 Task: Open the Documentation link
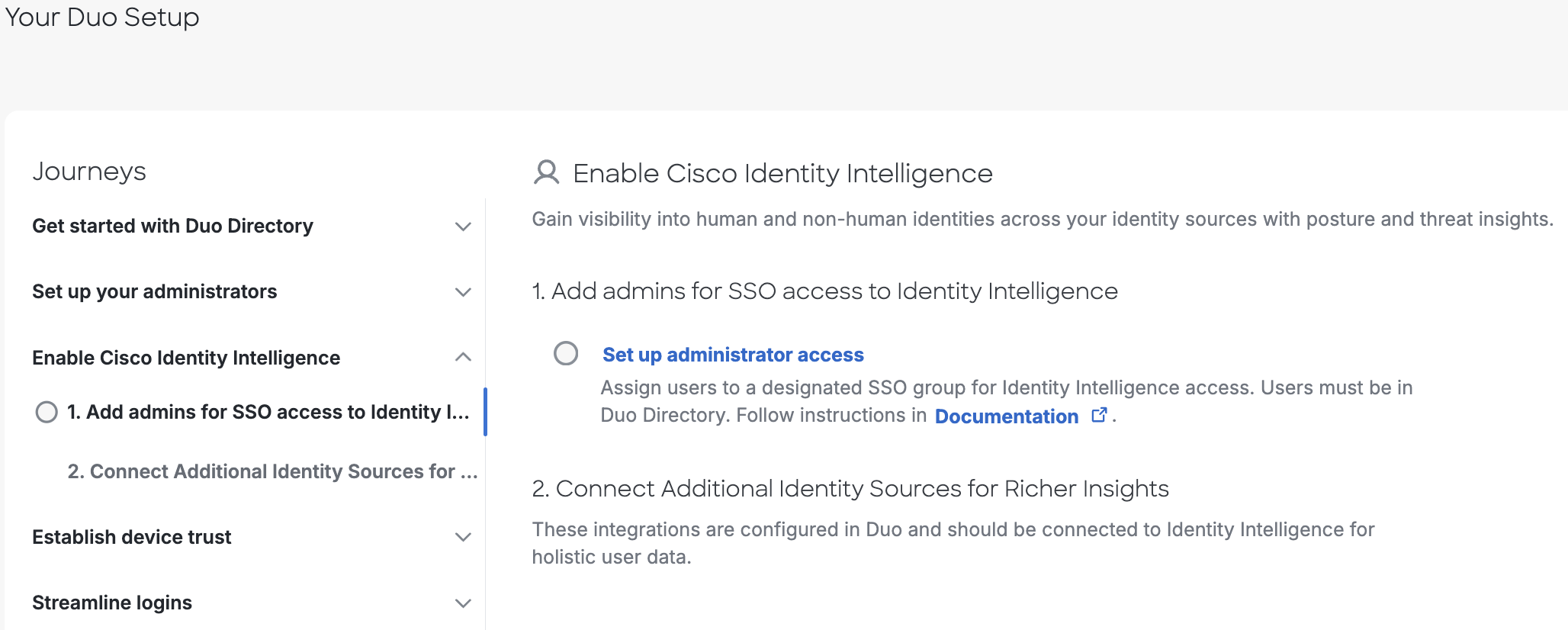(x=1006, y=416)
